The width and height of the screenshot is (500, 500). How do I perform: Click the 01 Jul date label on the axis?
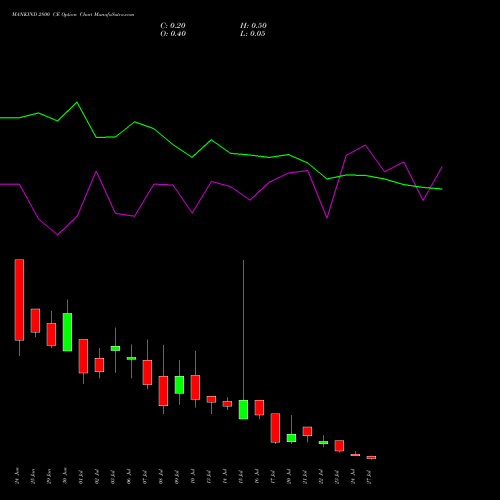81,477
